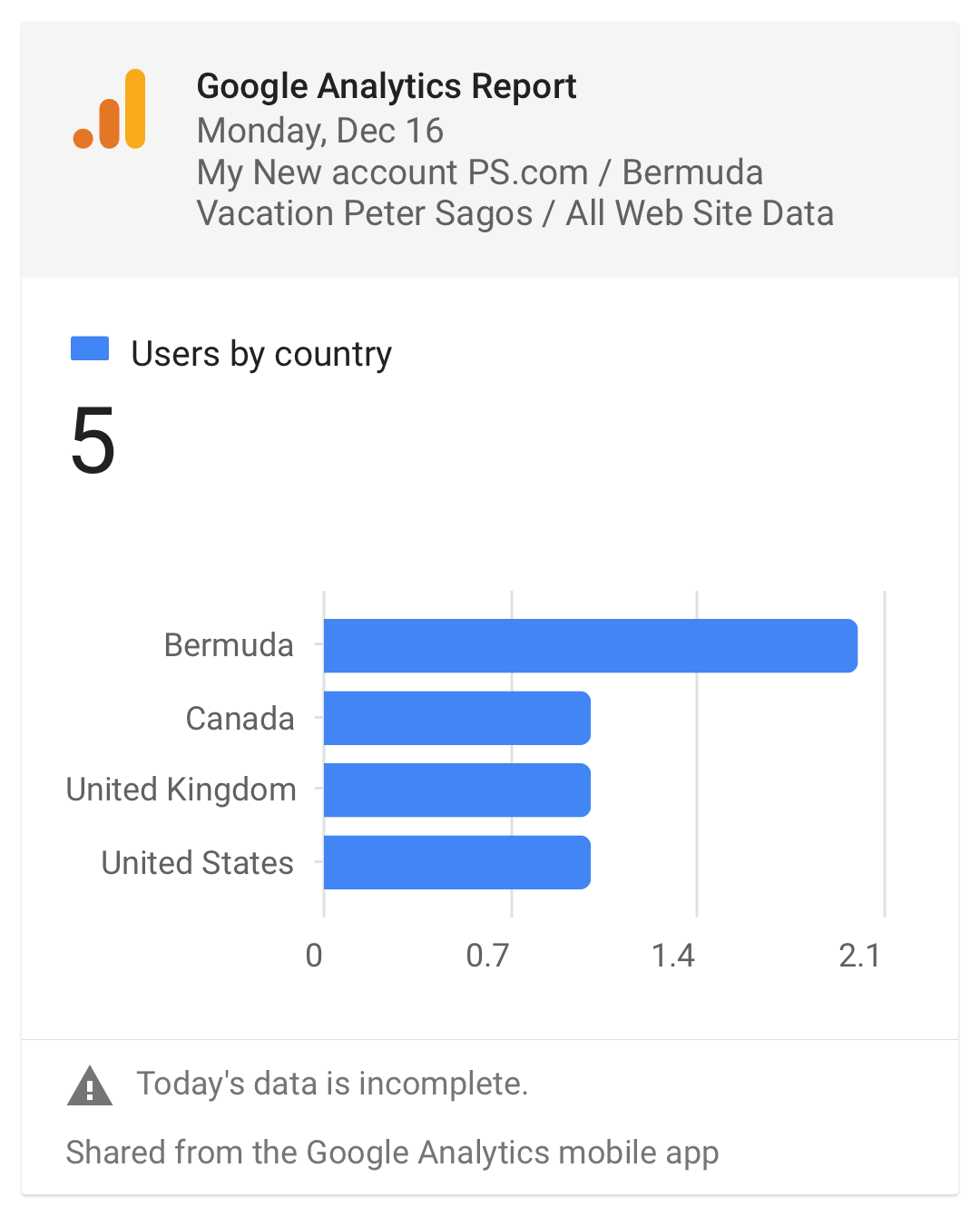Click the United States country label

(x=198, y=863)
